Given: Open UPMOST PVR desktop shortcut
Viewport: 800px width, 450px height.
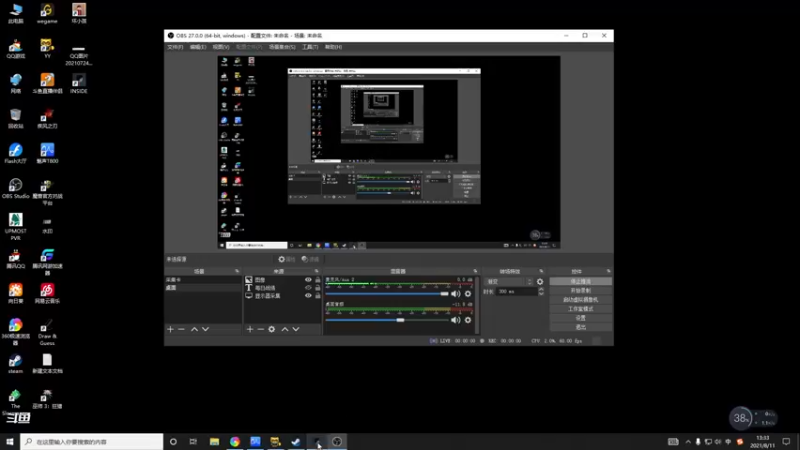Looking at the screenshot, I should point(15,227).
